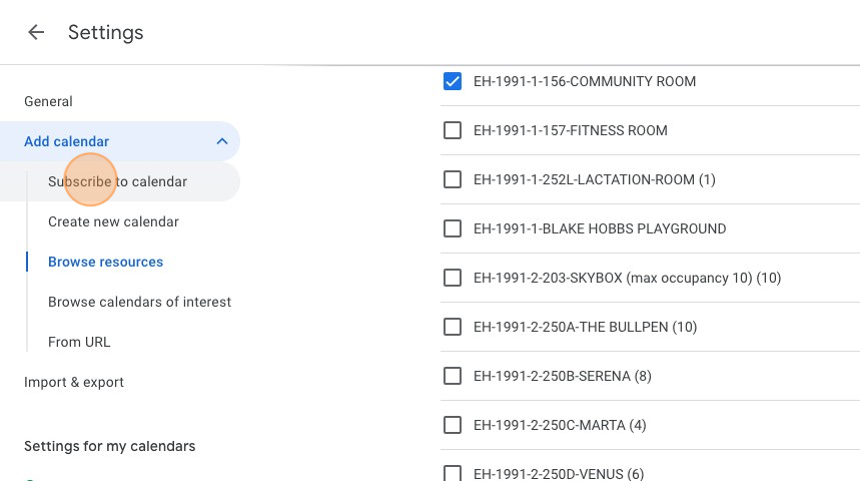Collapse the Add calendar section chevron

pyautogui.click(x=222, y=142)
